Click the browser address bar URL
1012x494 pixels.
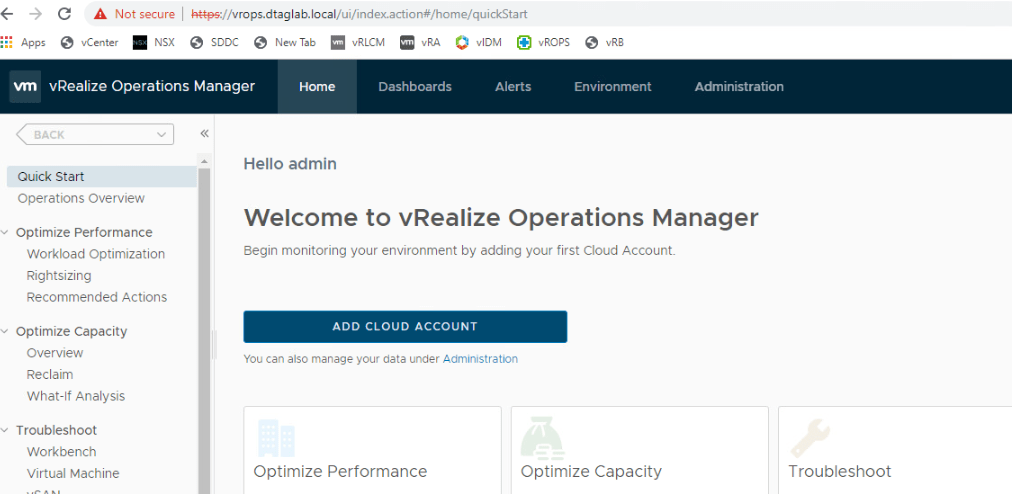pyautogui.click(x=400, y=14)
